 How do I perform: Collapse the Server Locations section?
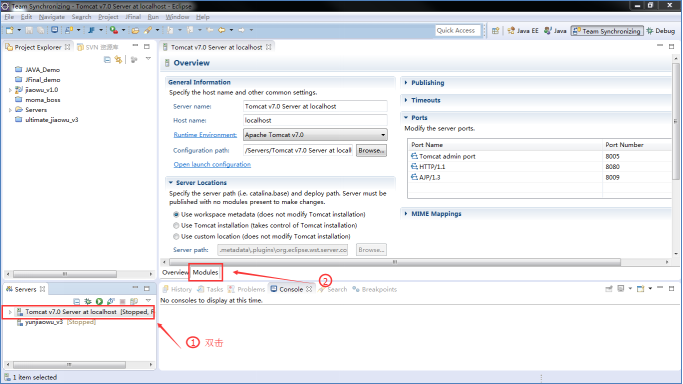171,183
